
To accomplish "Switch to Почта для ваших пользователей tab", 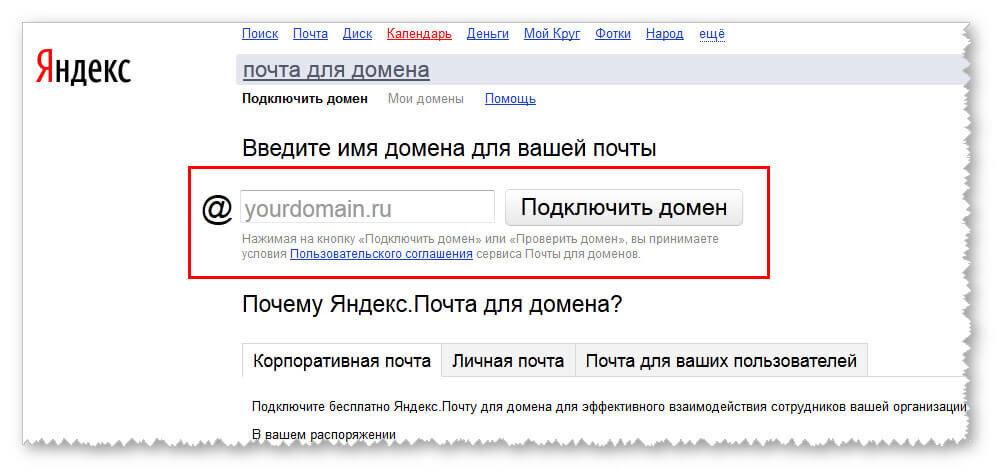I will click(x=721, y=361).
